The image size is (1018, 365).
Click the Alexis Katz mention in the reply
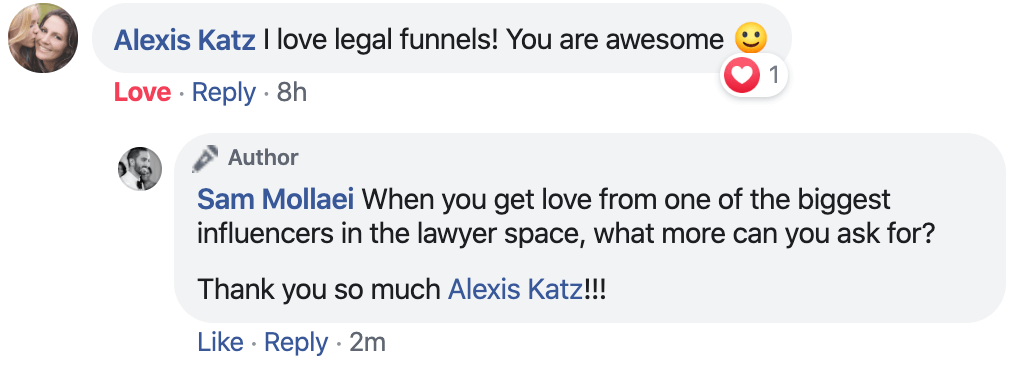click(515, 290)
